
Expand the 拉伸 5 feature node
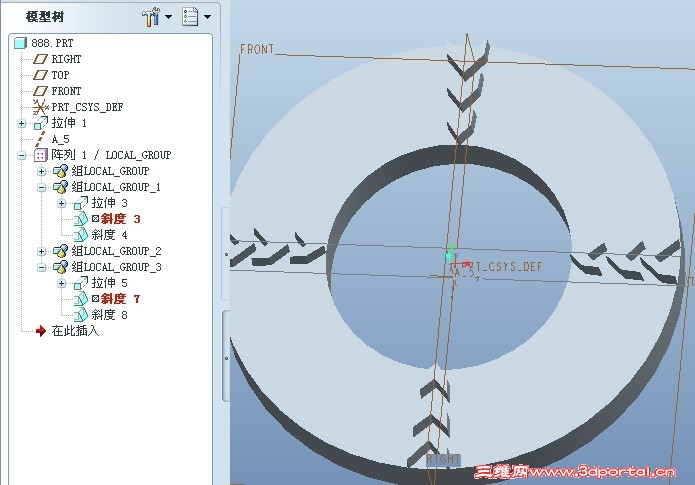point(62,283)
